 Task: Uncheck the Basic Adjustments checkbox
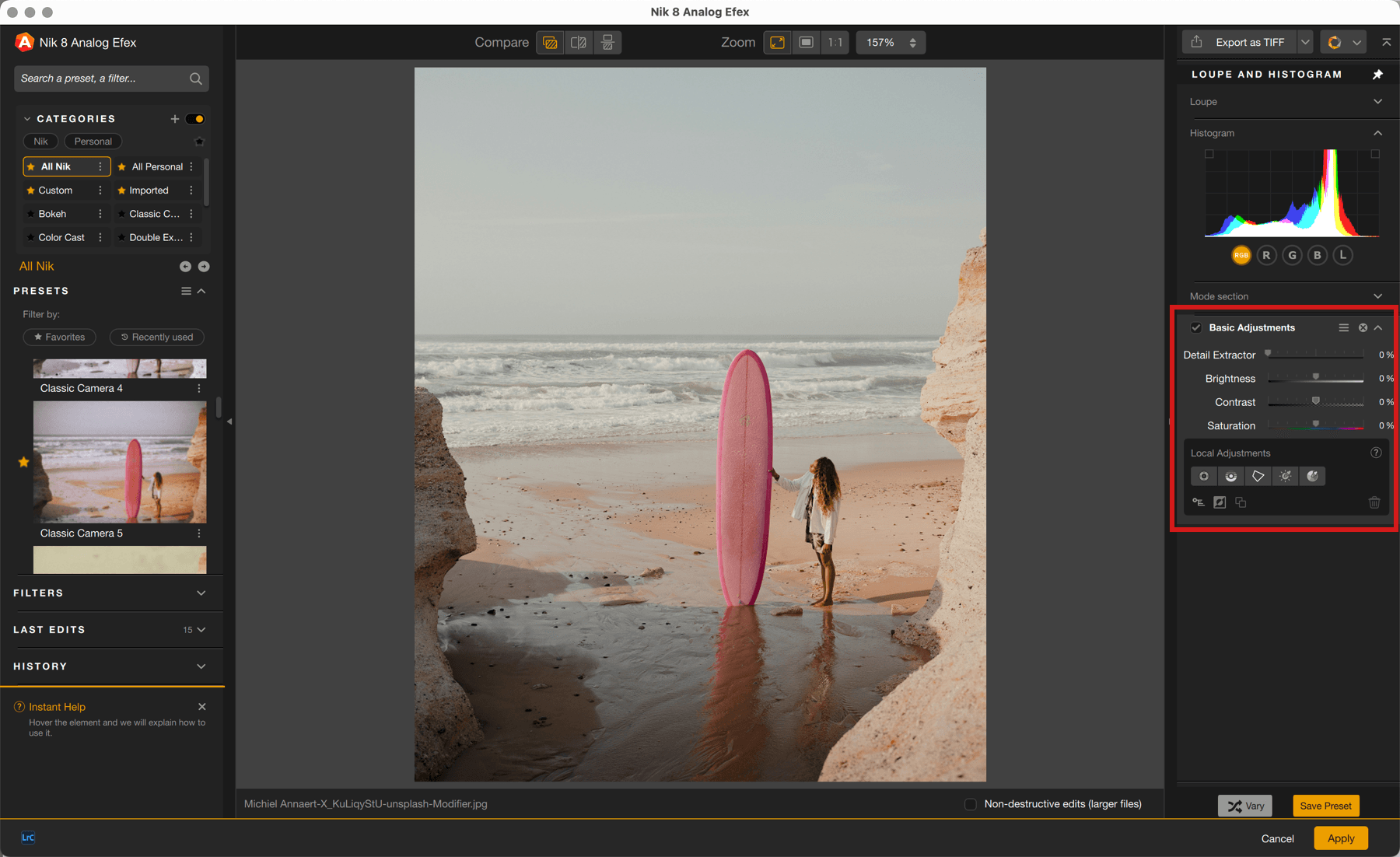[x=1196, y=328]
